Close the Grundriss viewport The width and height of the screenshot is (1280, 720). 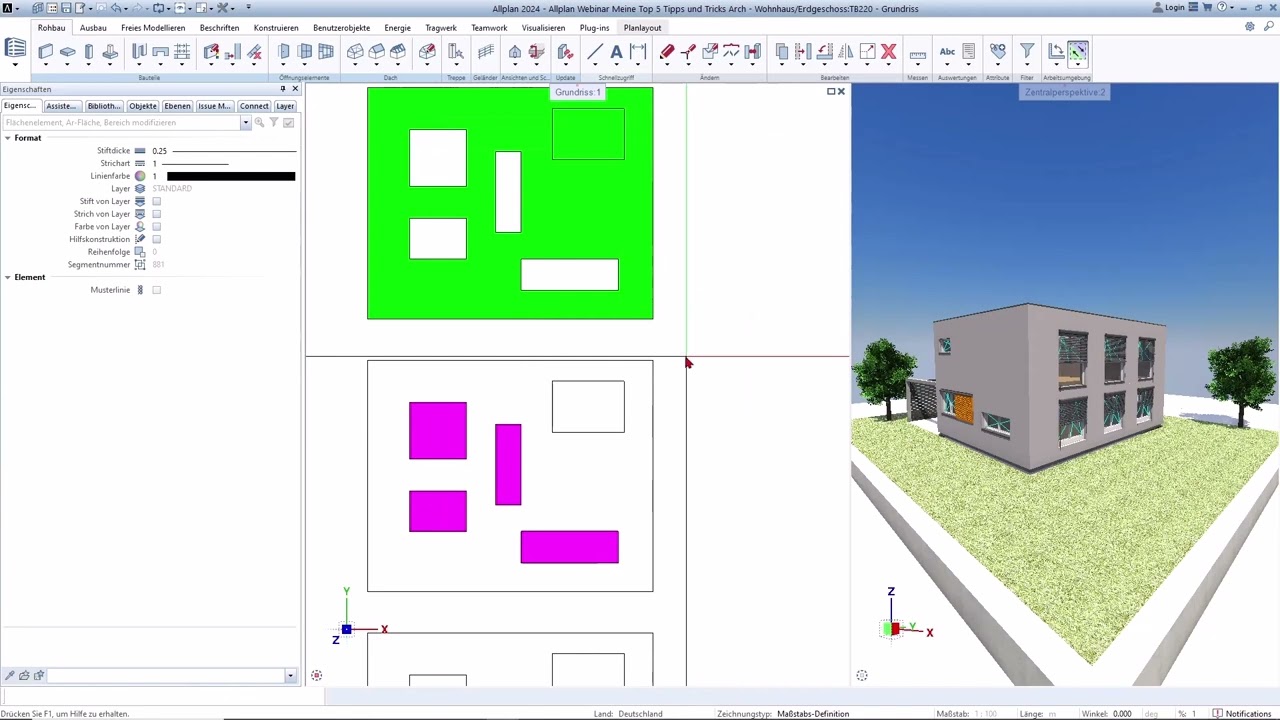[x=841, y=92]
